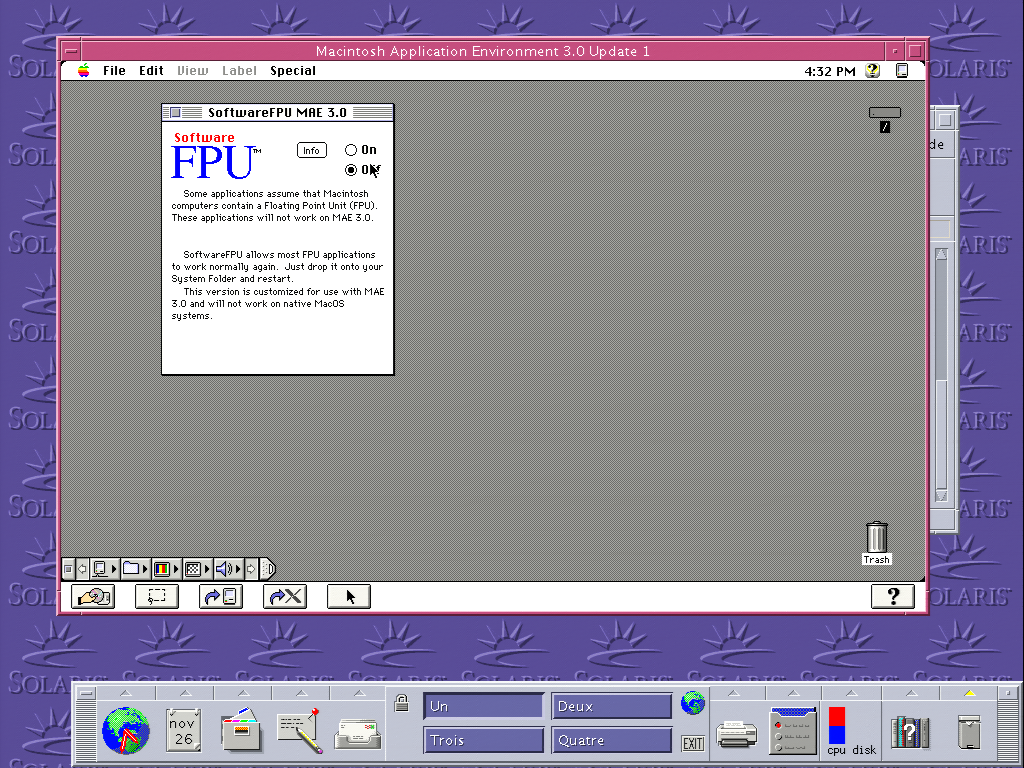Screen dimensions: 1024x768
Task: Switch to workspace Trois
Action: coord(483,740)
